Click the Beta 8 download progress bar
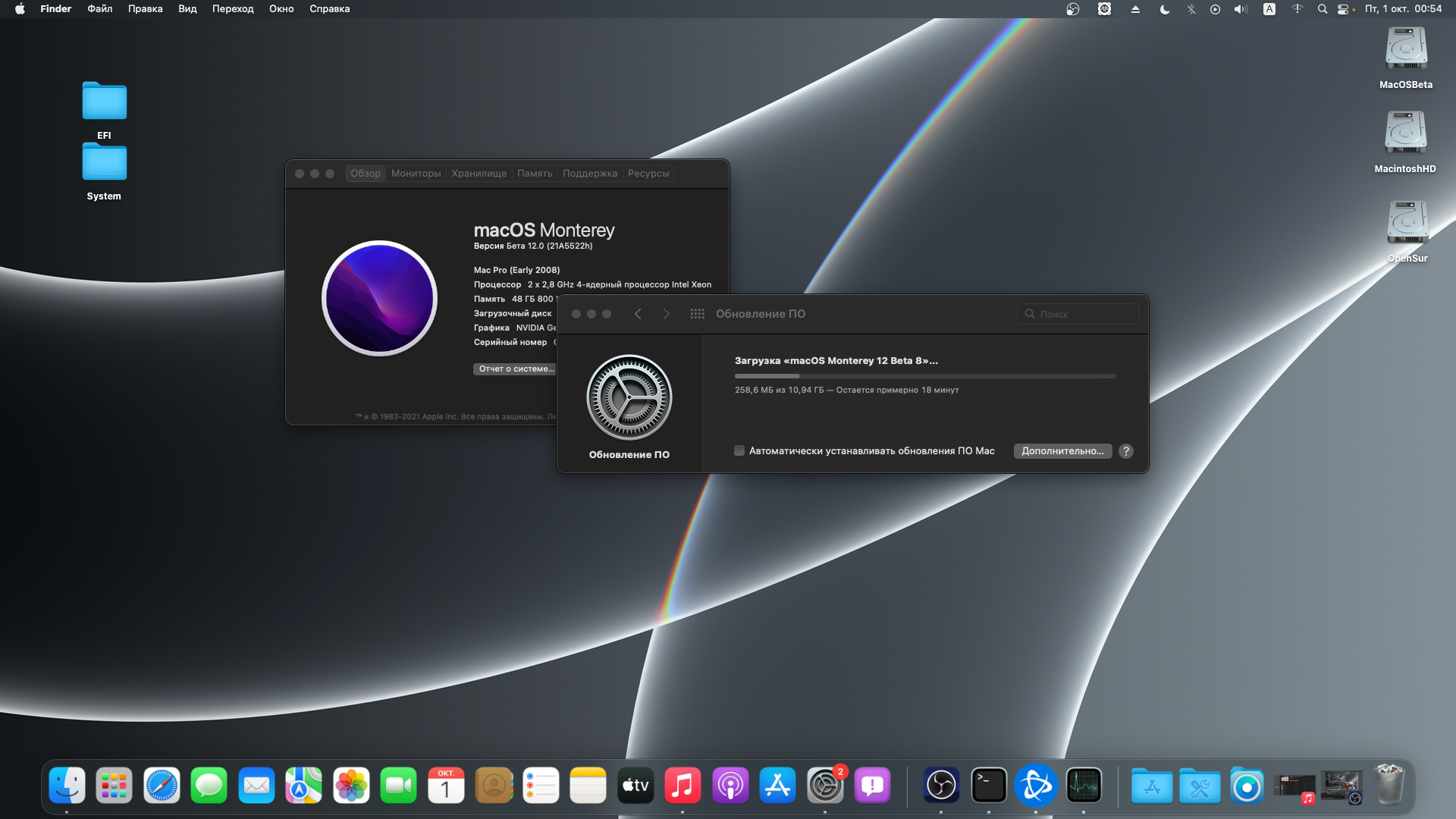Viewport: 1456px width, 819px height. tap(925, 376)
